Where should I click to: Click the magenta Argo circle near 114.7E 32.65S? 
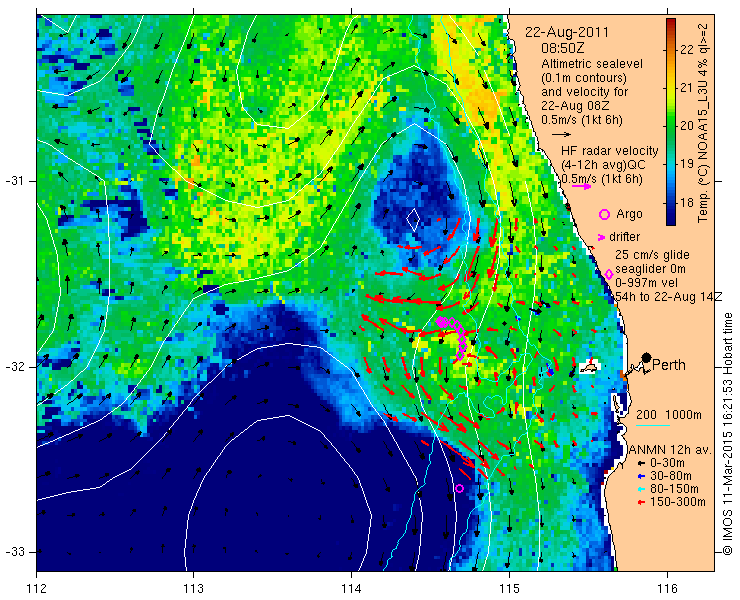pyautogui.click(x=459, y=488)
